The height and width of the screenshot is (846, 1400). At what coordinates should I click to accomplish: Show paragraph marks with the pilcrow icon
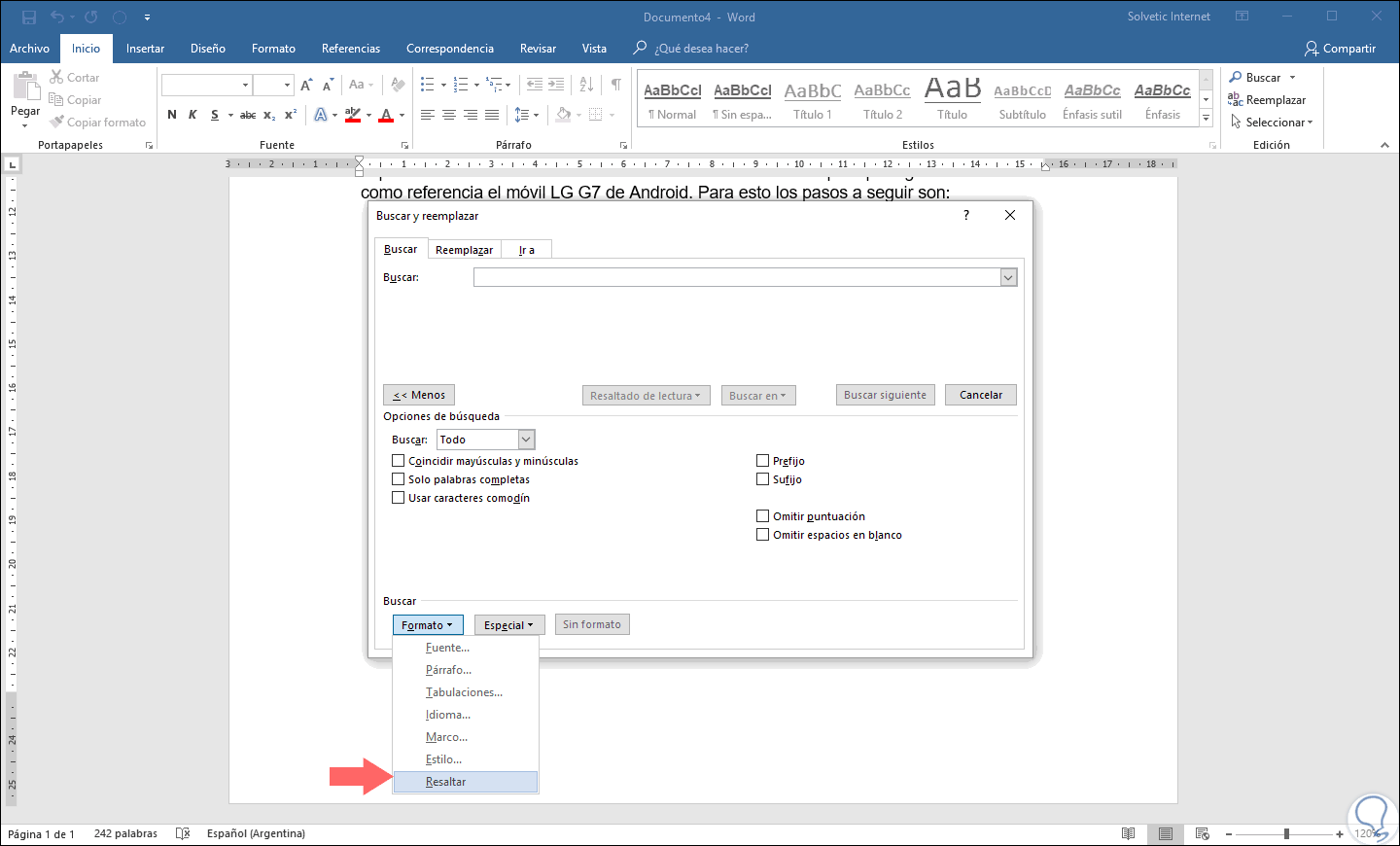tap(615, 85)
